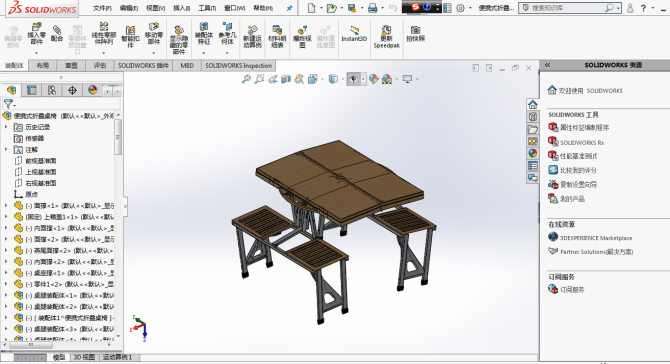Screen dimensions: 670x364
Task: Open the dropdown arrow under 参考几何体
Action: point(227,53)
